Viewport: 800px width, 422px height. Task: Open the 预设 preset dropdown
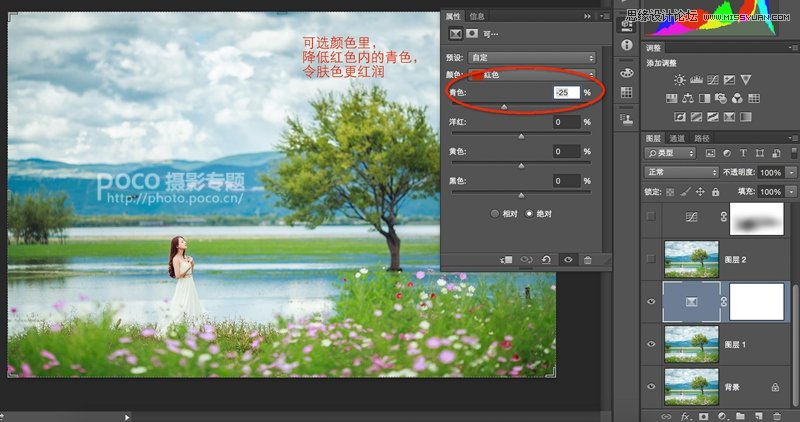[532, 58]
